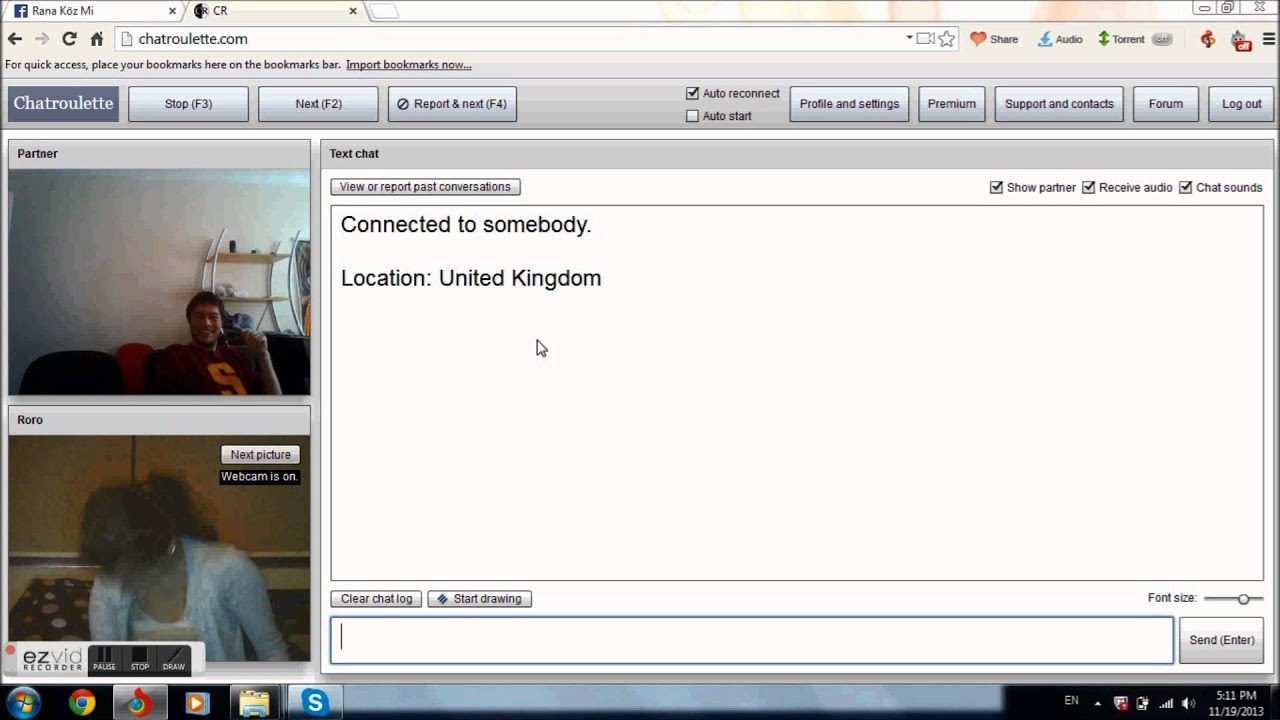Click the red music clef extension icon
This screenshot has width=1280, height=720.
click(x=1208, y=39)
